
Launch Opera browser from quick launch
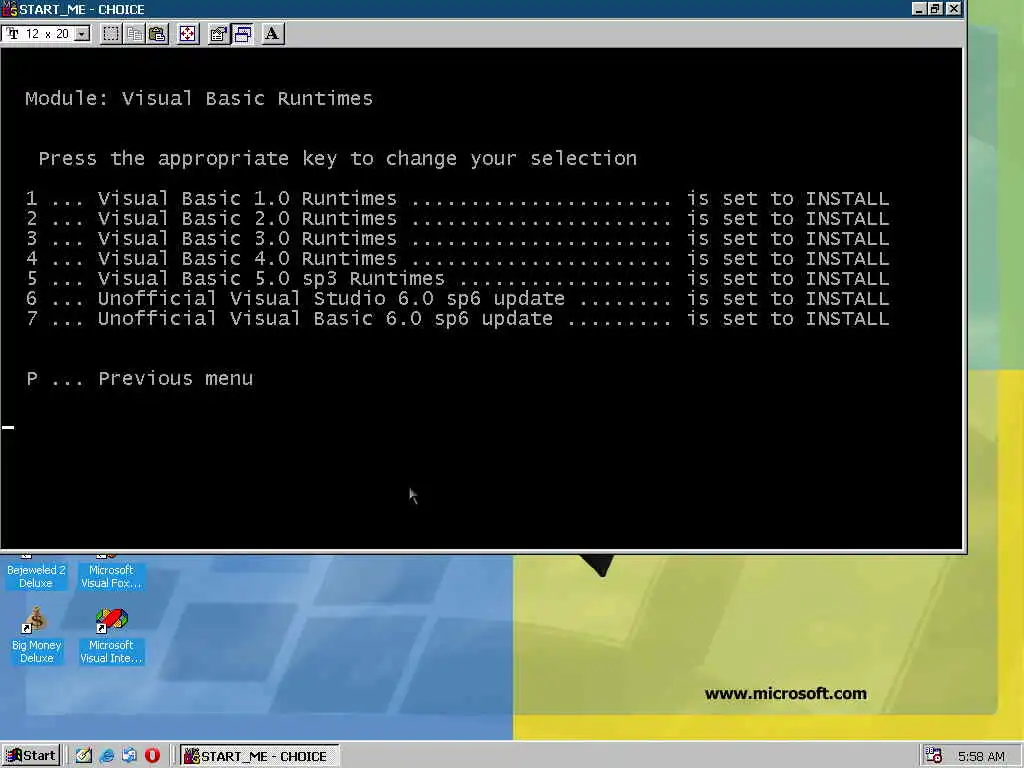pos(152,756)
